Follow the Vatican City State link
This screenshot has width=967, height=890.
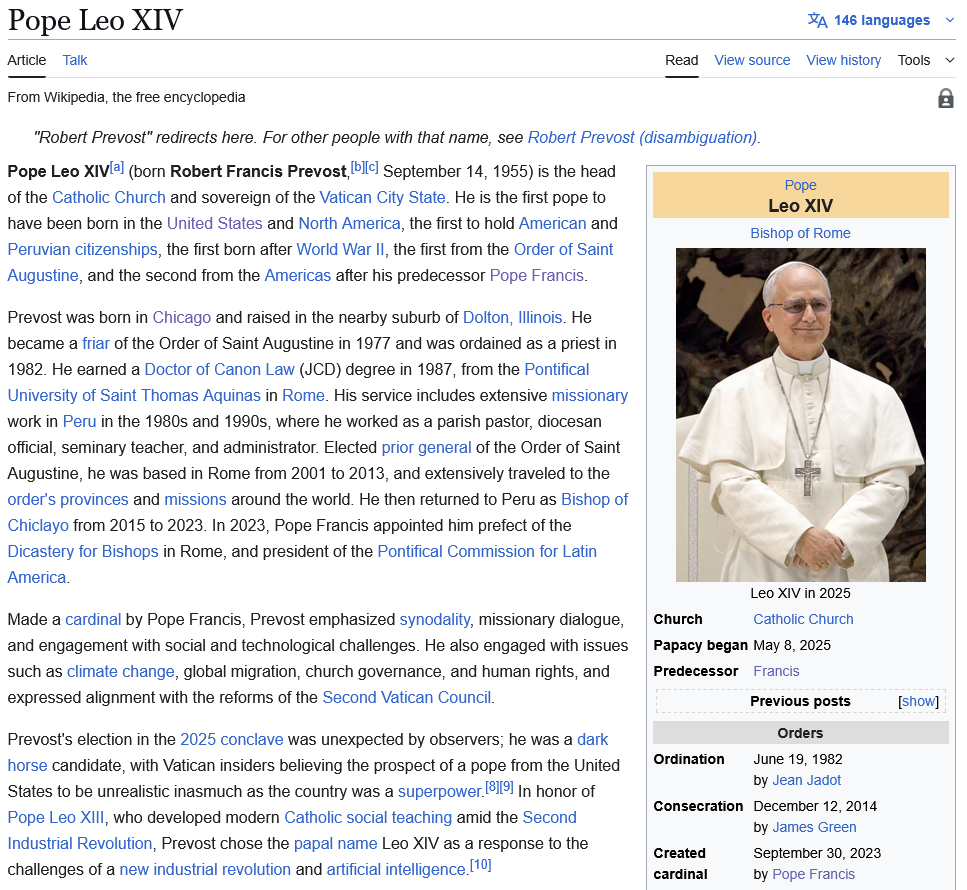(382, 197)
